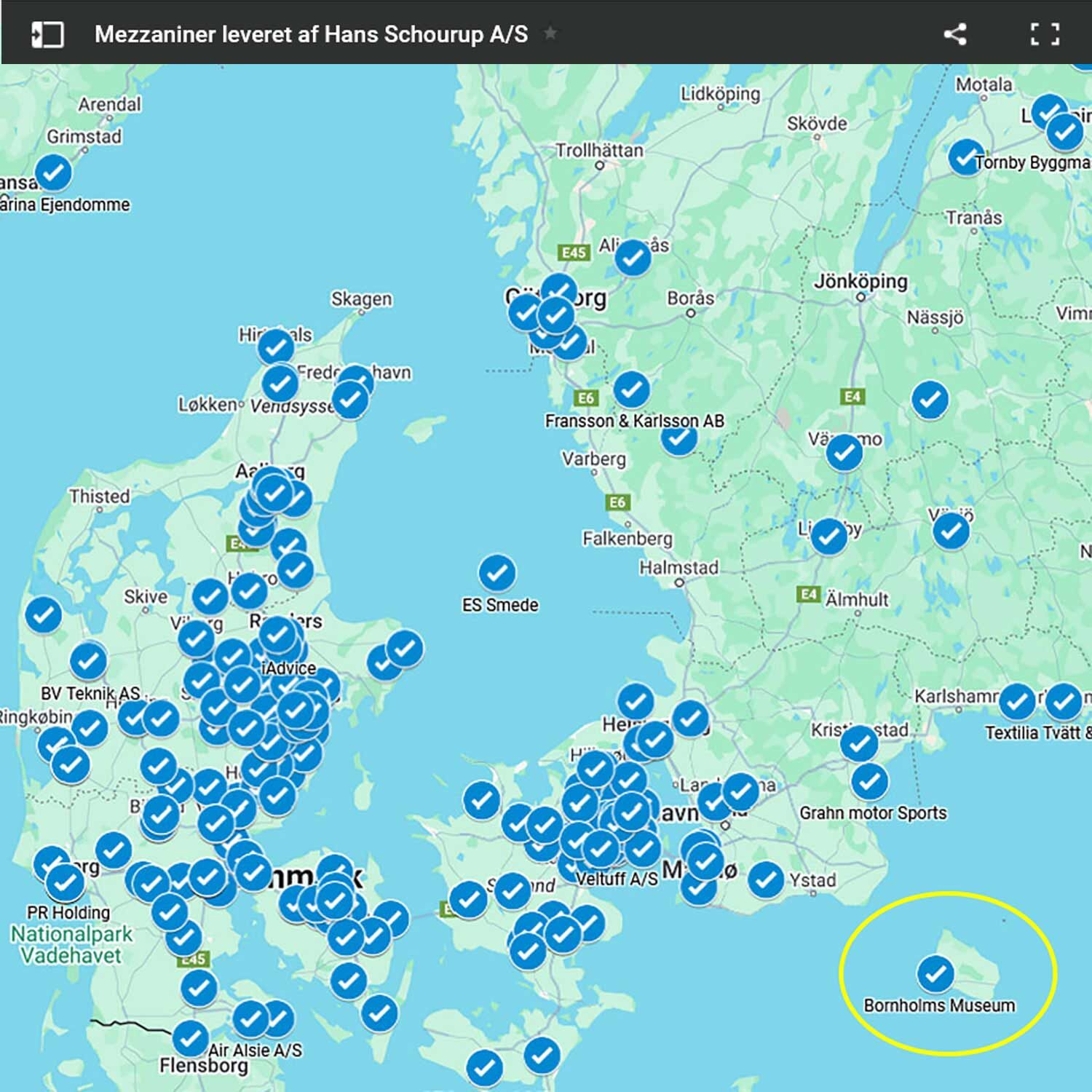Screen dimensions: 1092x1092
Task: Click the PR Holding marker
Action: click(x=65, y=882)
